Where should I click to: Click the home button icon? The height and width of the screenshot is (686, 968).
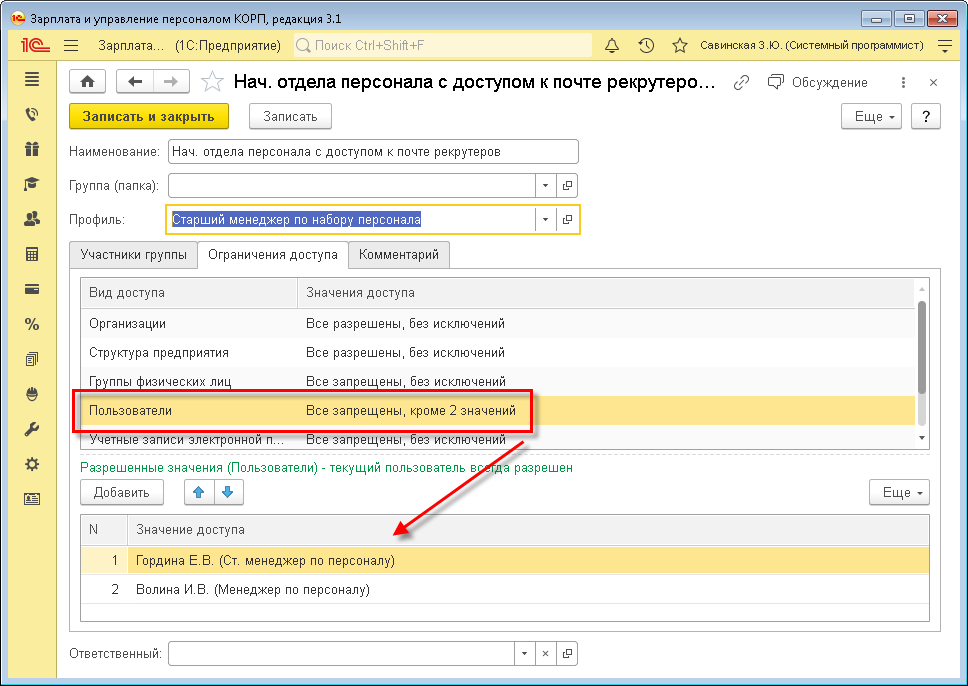click(87, 82)
